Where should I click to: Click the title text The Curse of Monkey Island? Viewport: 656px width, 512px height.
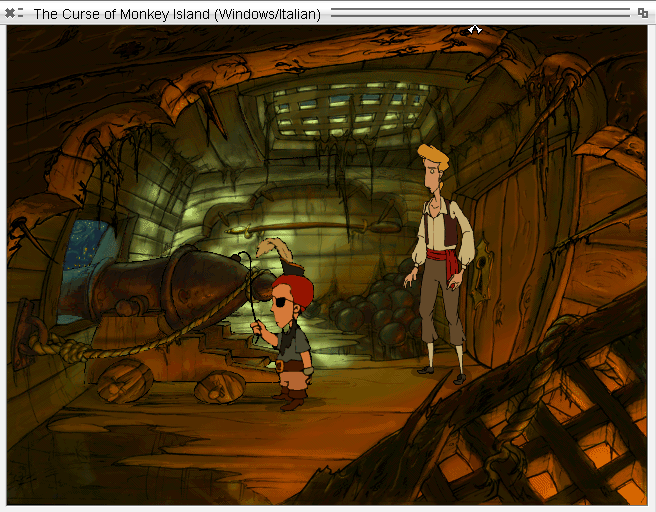pyautogui.click(x=122, y=14)
